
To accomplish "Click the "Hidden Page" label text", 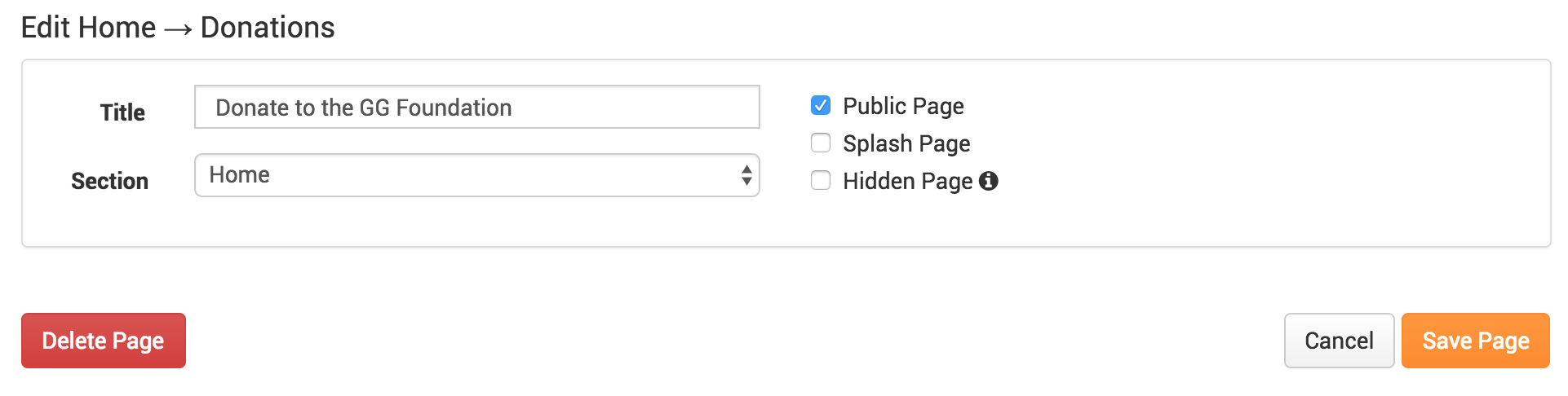I will (908, 181).
